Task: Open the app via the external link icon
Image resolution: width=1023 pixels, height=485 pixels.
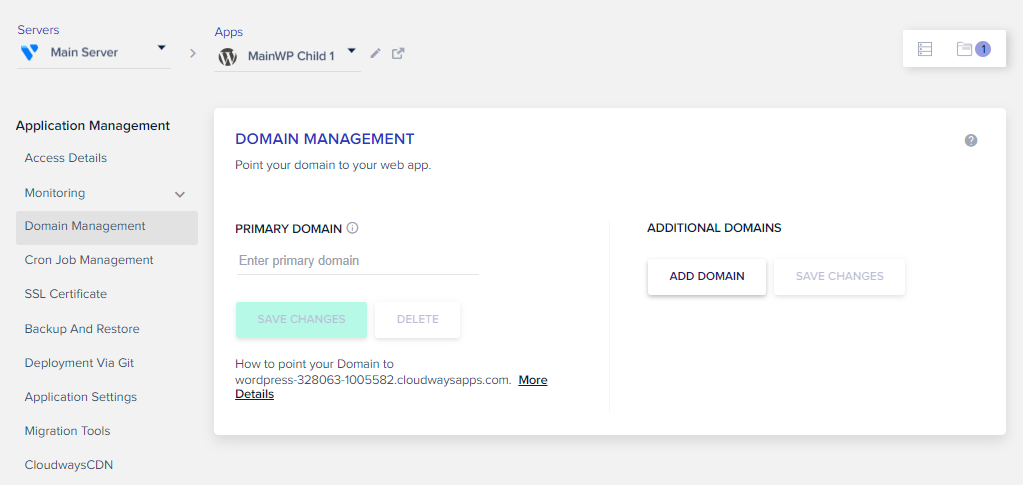Action: 398,54
